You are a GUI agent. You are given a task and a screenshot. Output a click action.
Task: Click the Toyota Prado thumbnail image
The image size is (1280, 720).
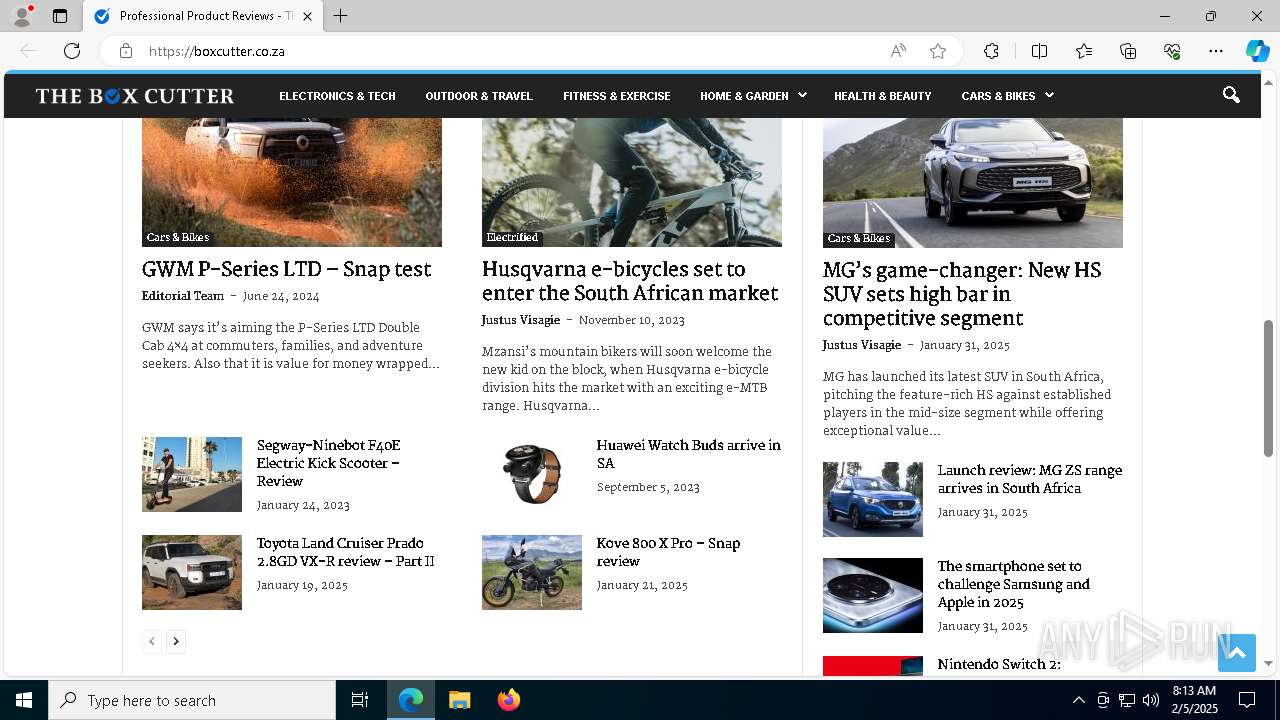point(192,572)
